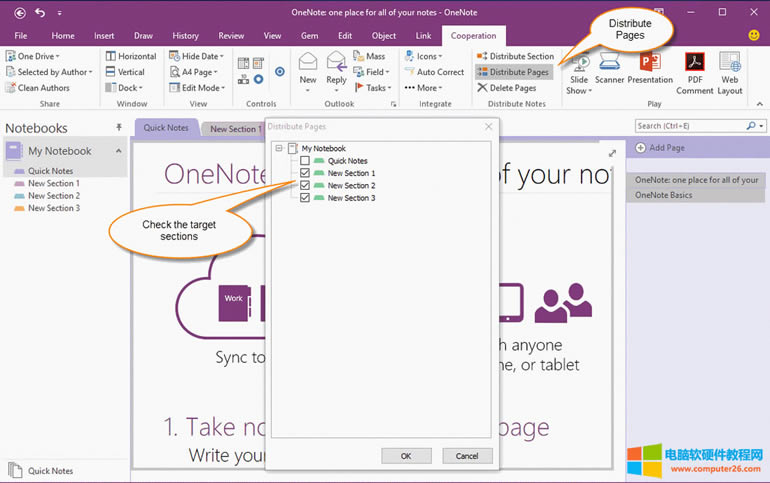Check the Quick Notes checkbox
770x483 pixels.
click(x=305, y=161)
